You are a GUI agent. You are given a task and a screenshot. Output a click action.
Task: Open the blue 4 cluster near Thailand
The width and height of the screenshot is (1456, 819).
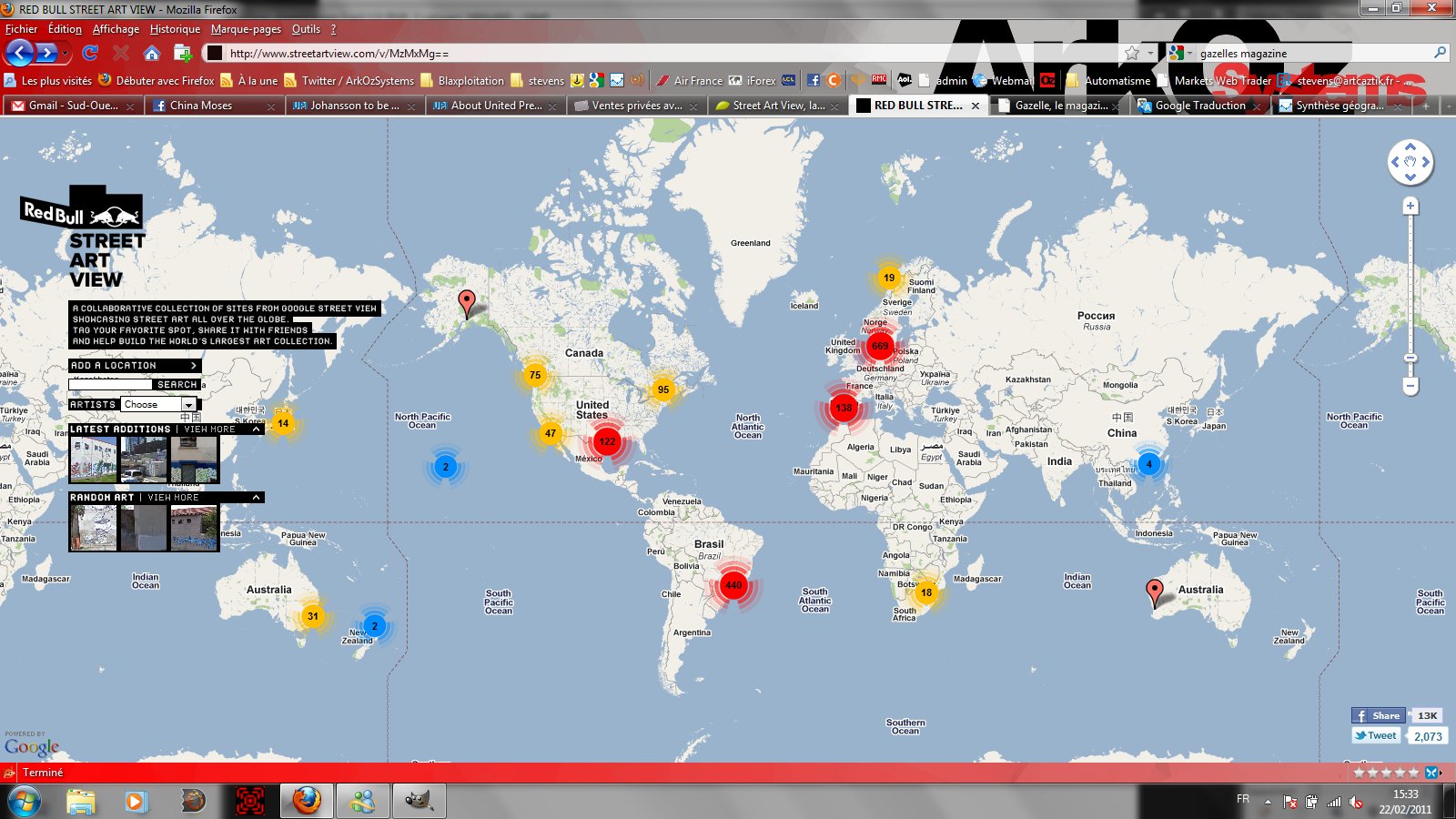tap(1149, 464)
